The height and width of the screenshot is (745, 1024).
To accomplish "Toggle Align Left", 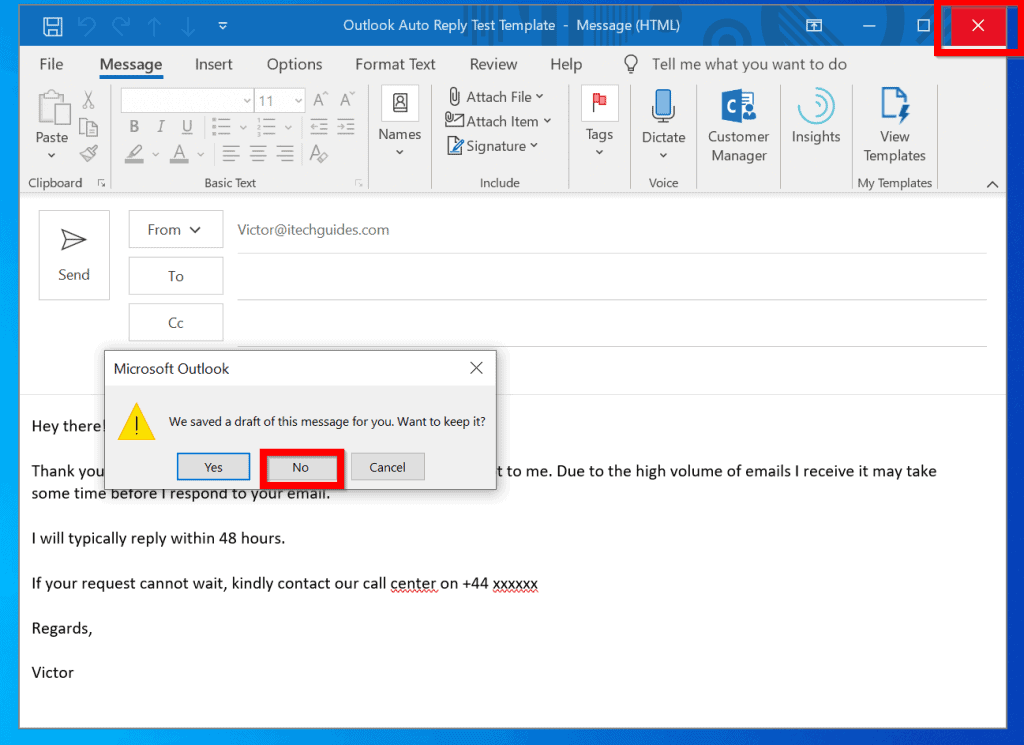I will pos(230,153).
